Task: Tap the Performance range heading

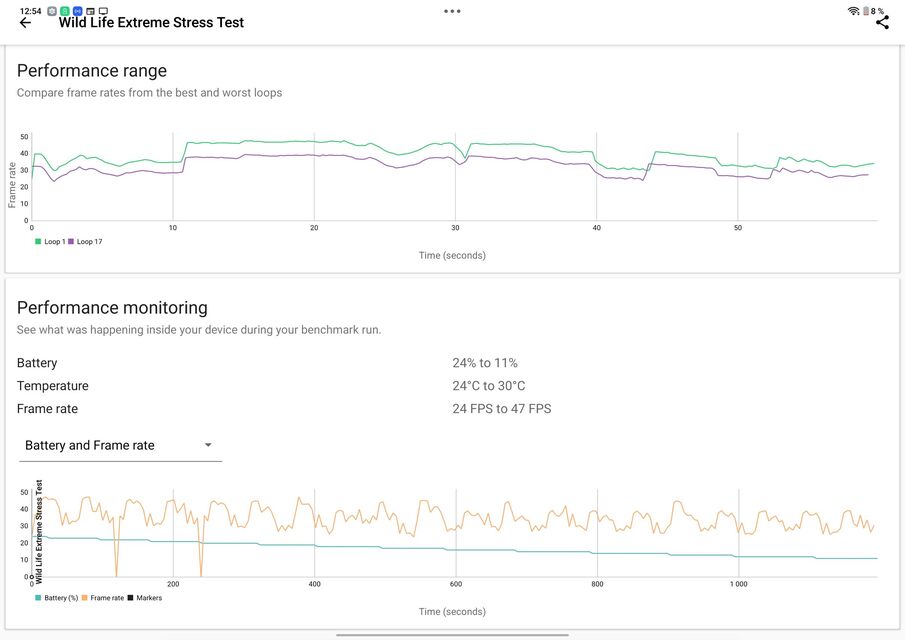Action: coord(92,71)
